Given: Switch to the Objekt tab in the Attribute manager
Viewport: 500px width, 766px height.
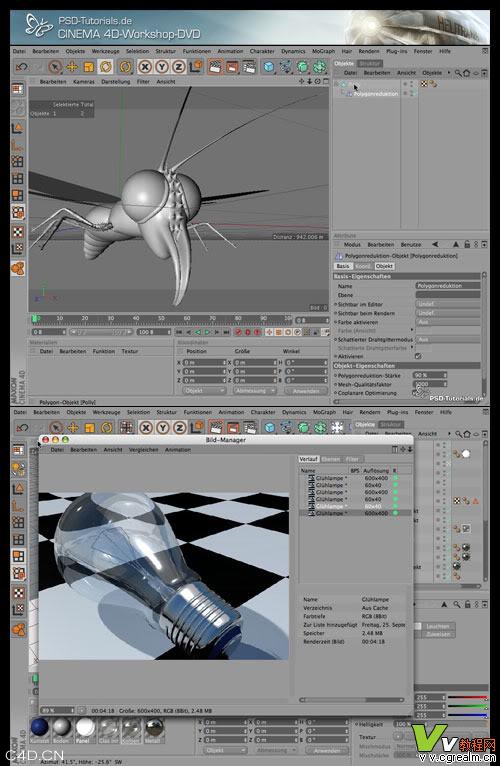Looking at the screenshot, I should (384, 266).
